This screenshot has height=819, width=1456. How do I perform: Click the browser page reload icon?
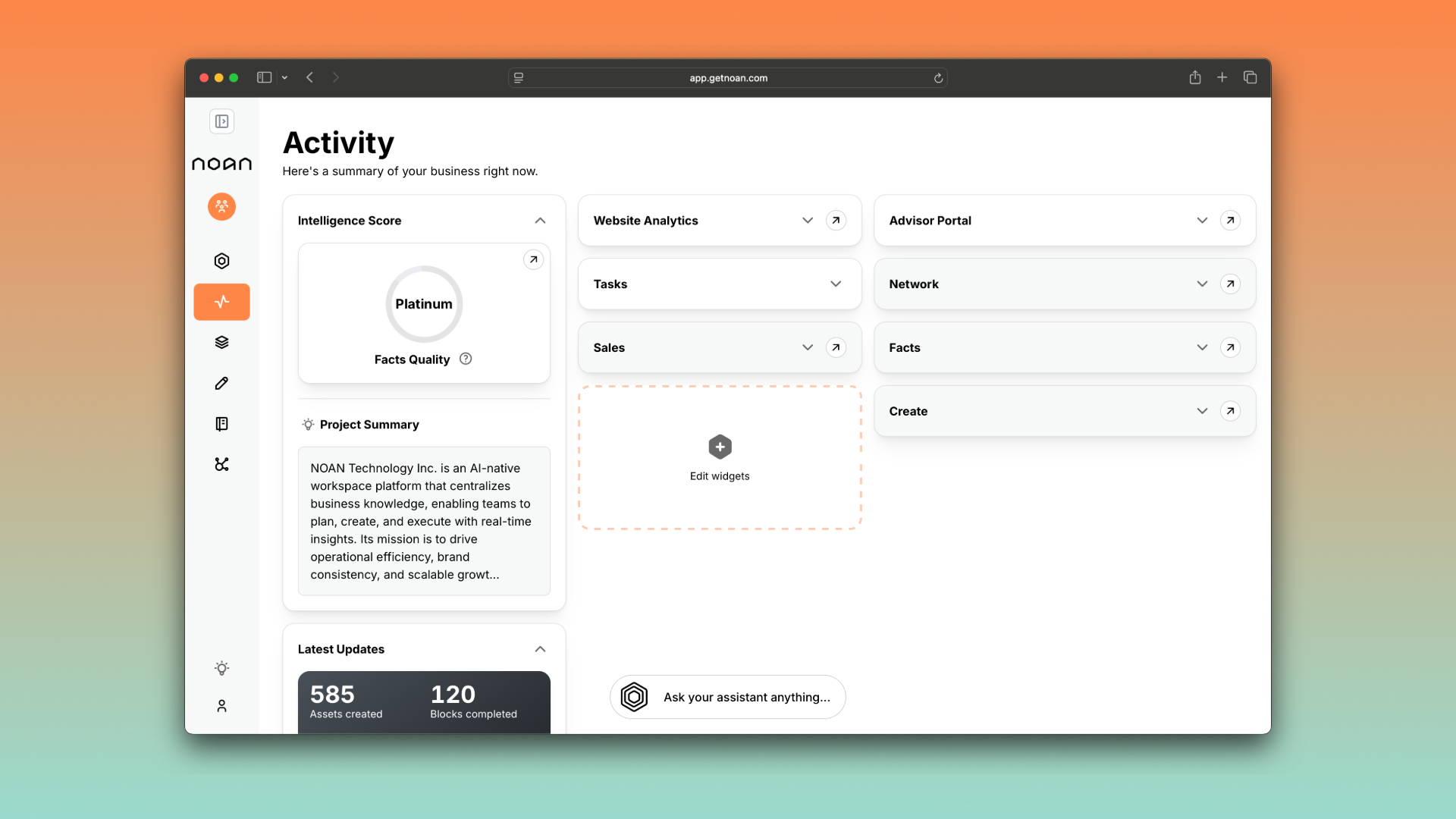pos(938,78)
